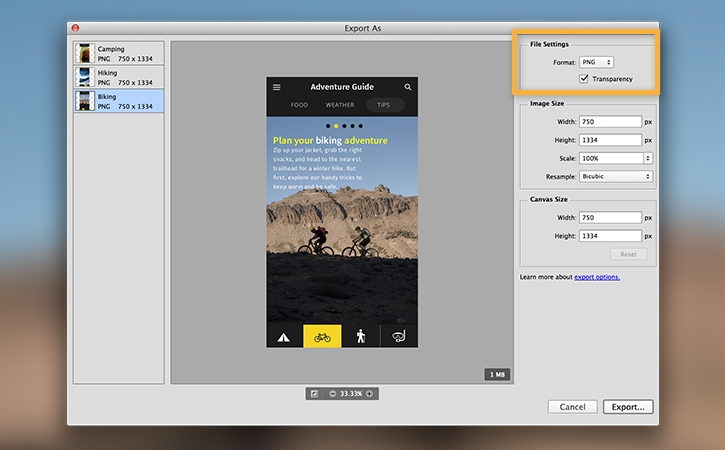
Task: Click the snorkel mask icon in preview
Action: click(x=398, y=337)
